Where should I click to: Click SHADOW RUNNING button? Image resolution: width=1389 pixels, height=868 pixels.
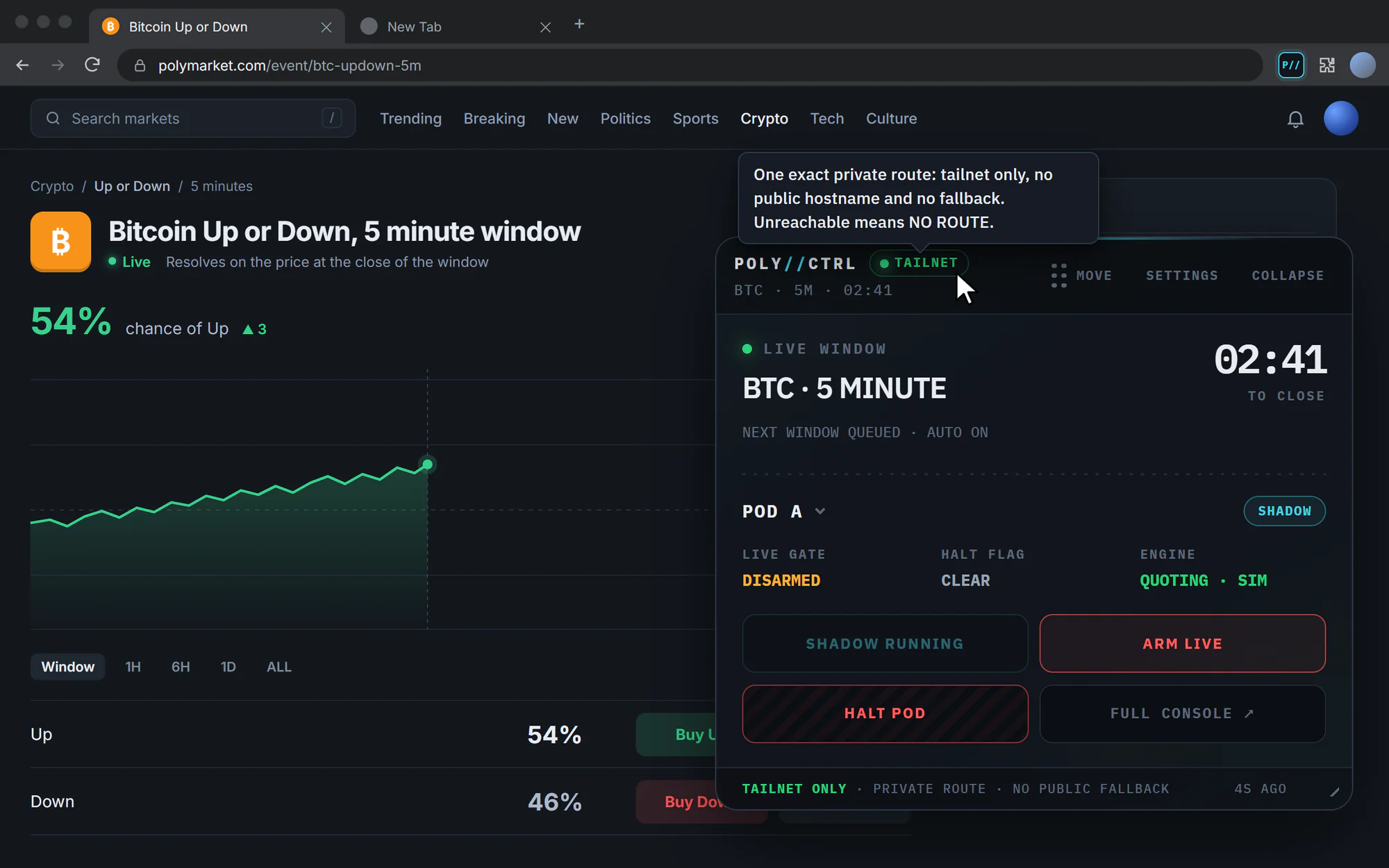(x=885, y=644)
